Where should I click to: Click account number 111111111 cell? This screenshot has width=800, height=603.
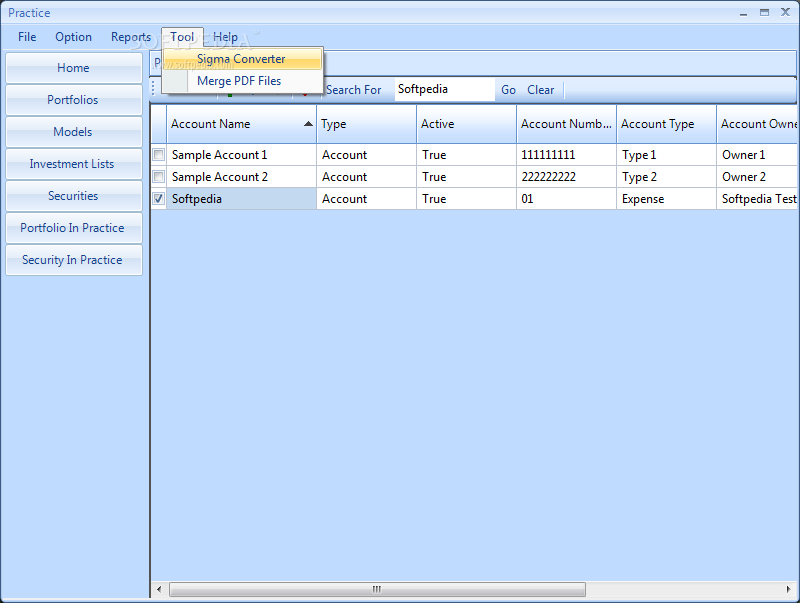pos(566,155)
